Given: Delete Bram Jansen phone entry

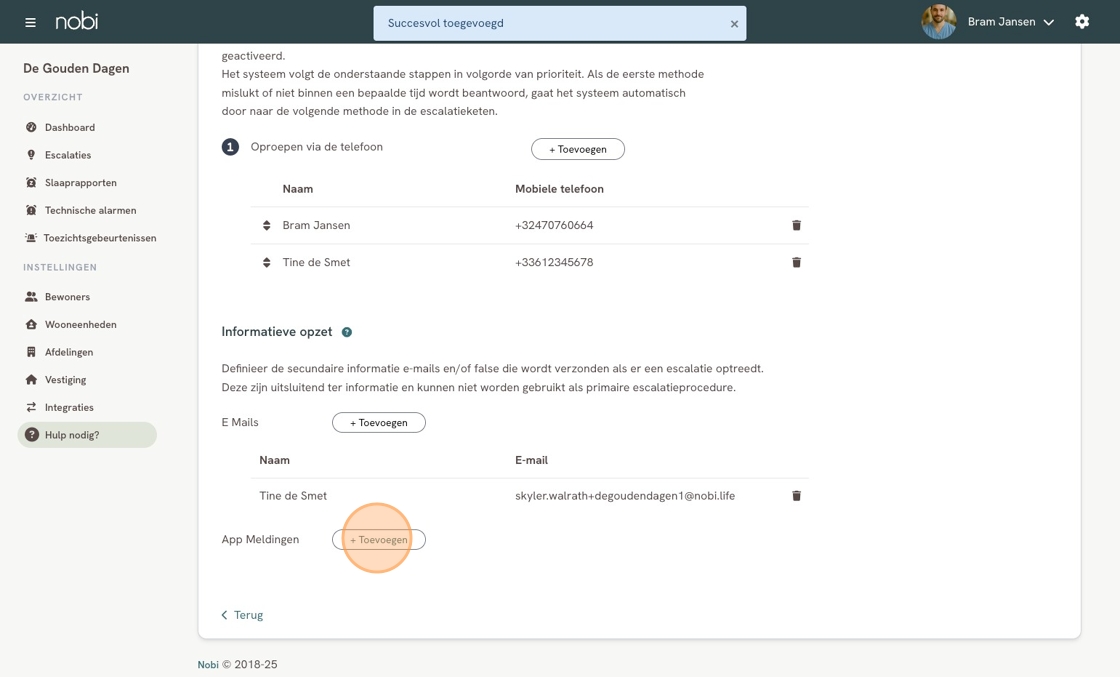Looking at the screenshot, I should point(796,226).
